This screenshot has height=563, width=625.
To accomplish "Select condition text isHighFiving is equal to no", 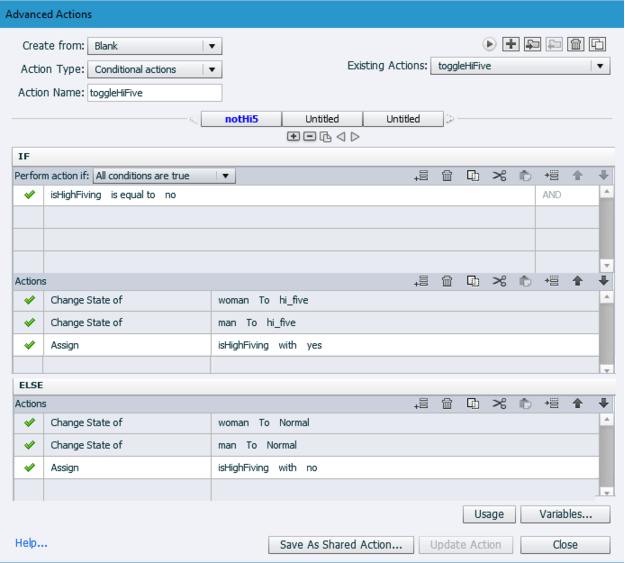I will coord(113,195).
